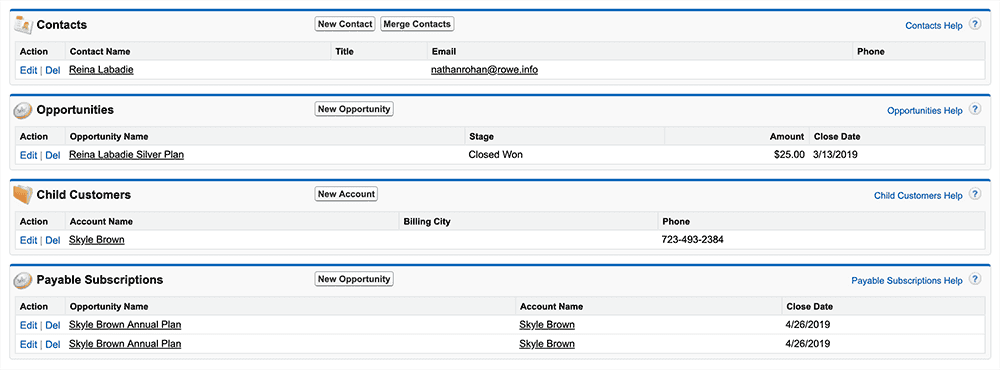The image size is (1000, 370).
Task: Click the Opportunities section coin icon
Action: 23,110
